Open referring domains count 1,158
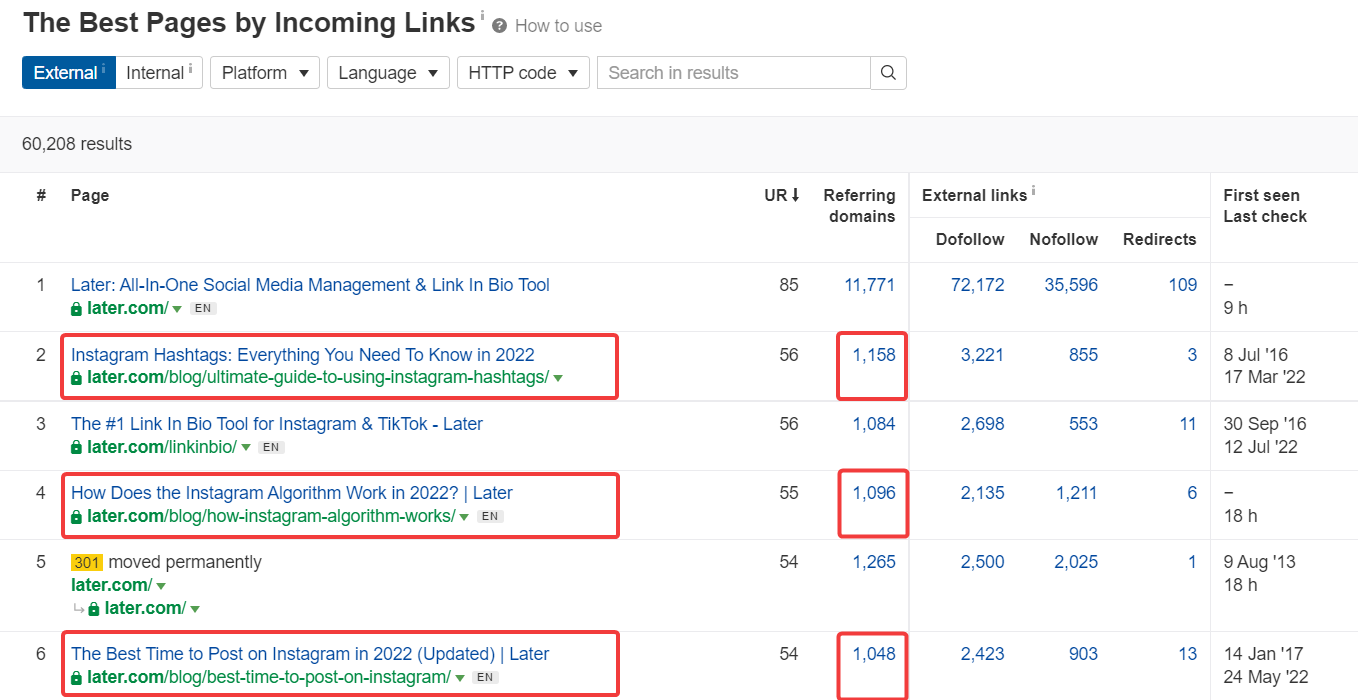The height and width of the screenshot is (700, 1358). [874, 355]
